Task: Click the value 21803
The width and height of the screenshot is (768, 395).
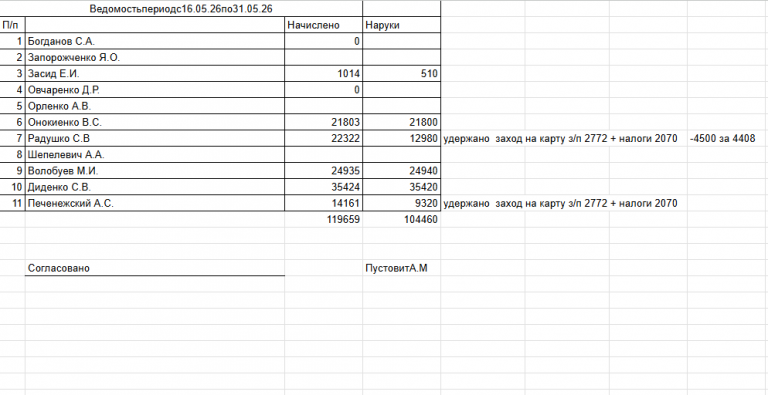Action: pyautogui.click(x=323, y=122)
